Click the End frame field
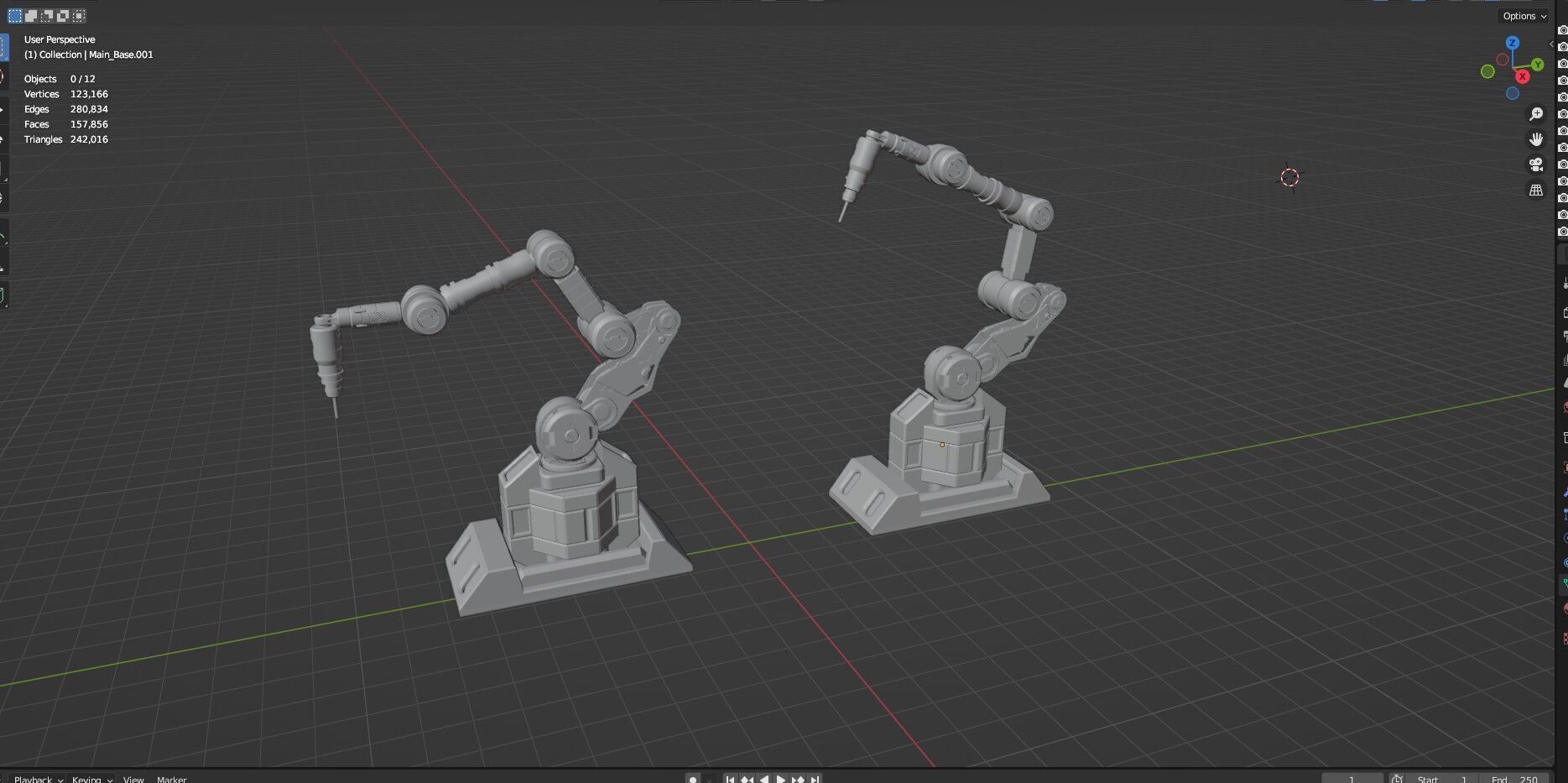The image size is (1568, 783). coord(1514,779)
